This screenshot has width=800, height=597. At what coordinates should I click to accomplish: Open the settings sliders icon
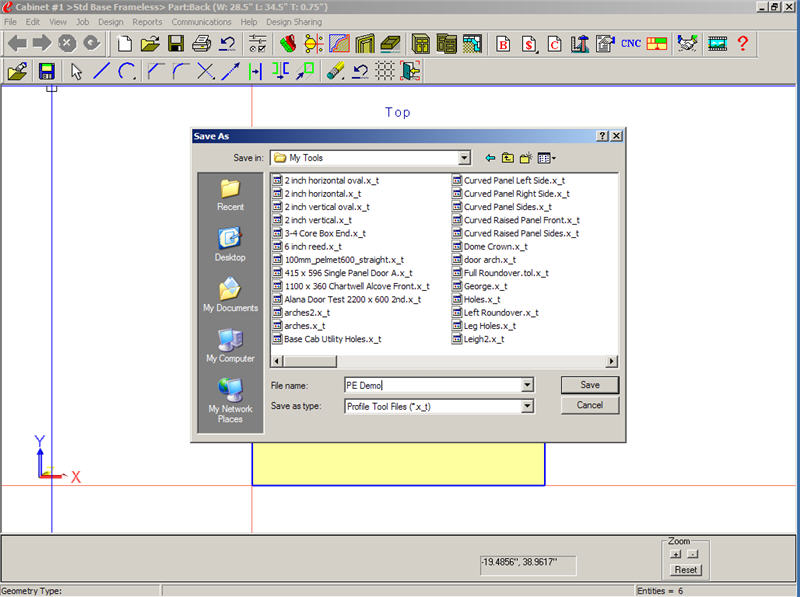(x=258, y=43)
